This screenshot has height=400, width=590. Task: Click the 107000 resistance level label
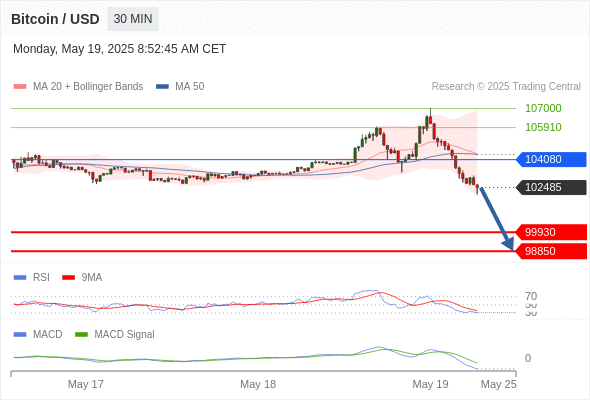click(x=543, y=108)
